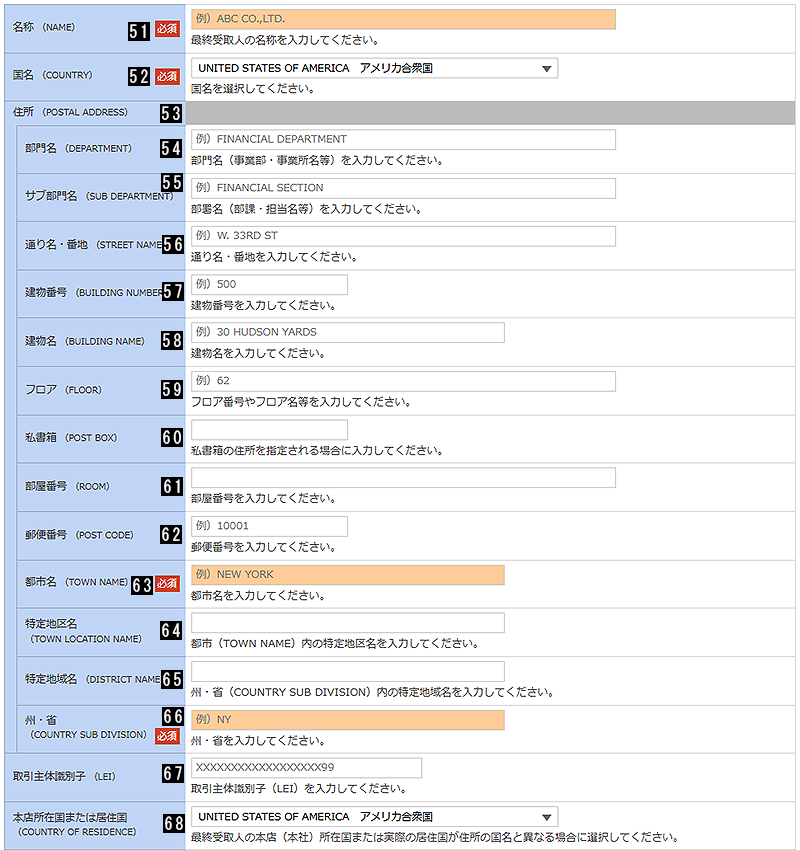
Task: Click the 特定地区名 (TOWN LOCATION NAME) label
Action: 83,632
